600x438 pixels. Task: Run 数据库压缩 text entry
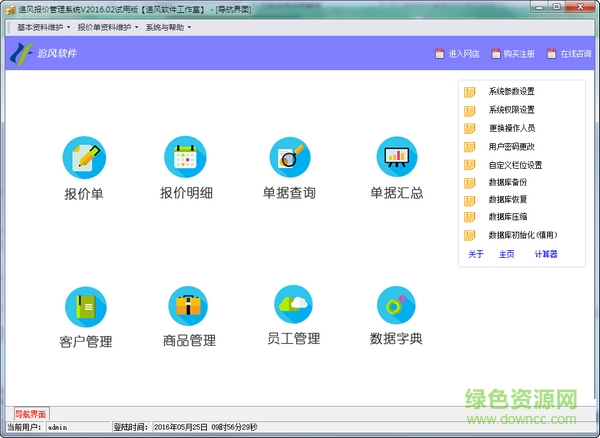(x=508, y=217)
